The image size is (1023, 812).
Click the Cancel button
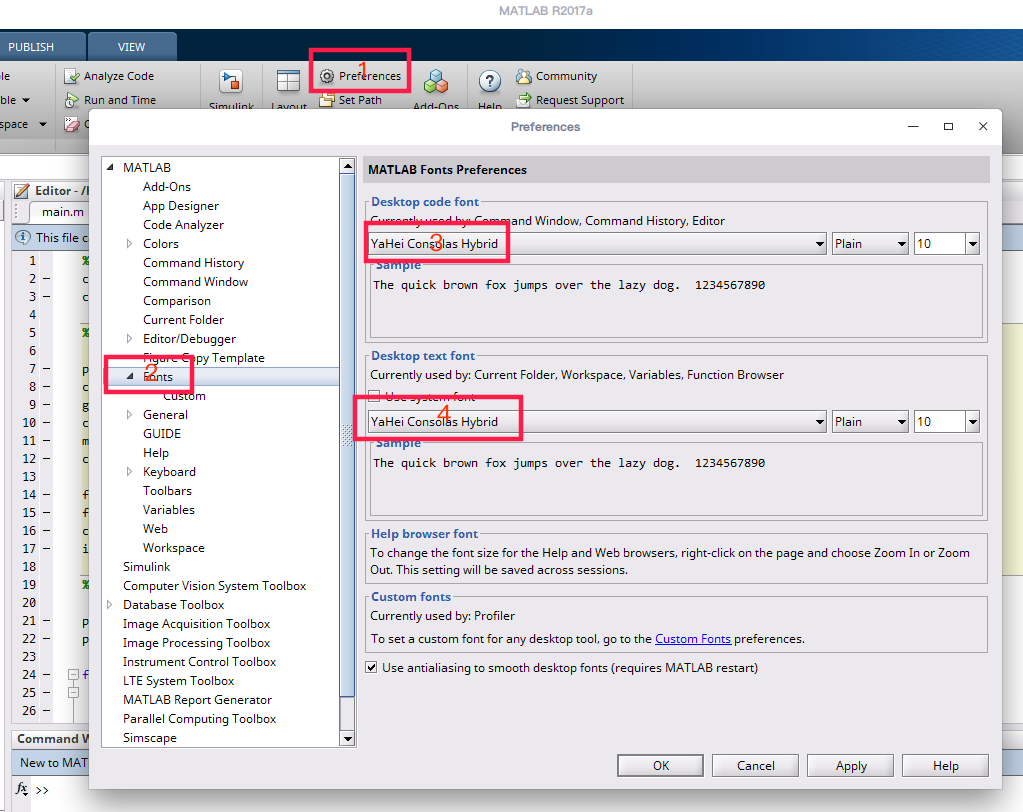[756, 766]
